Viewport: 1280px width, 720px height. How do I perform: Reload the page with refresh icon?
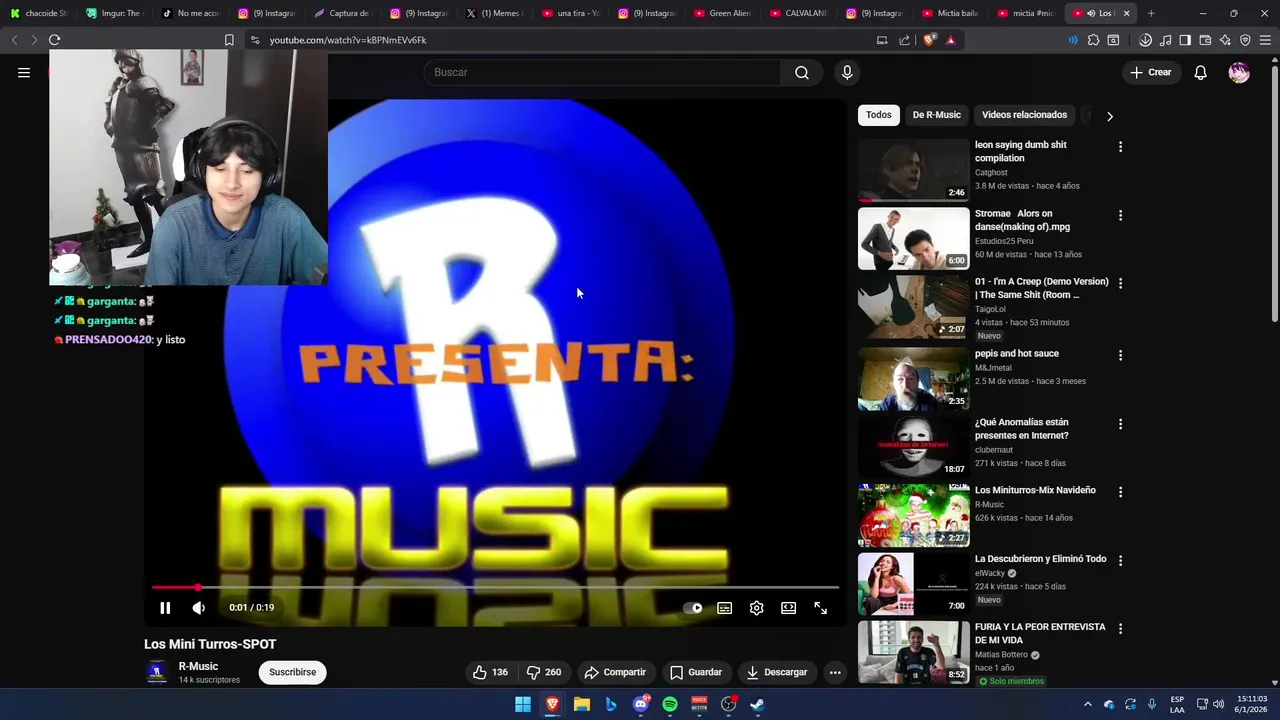[54, 40]
